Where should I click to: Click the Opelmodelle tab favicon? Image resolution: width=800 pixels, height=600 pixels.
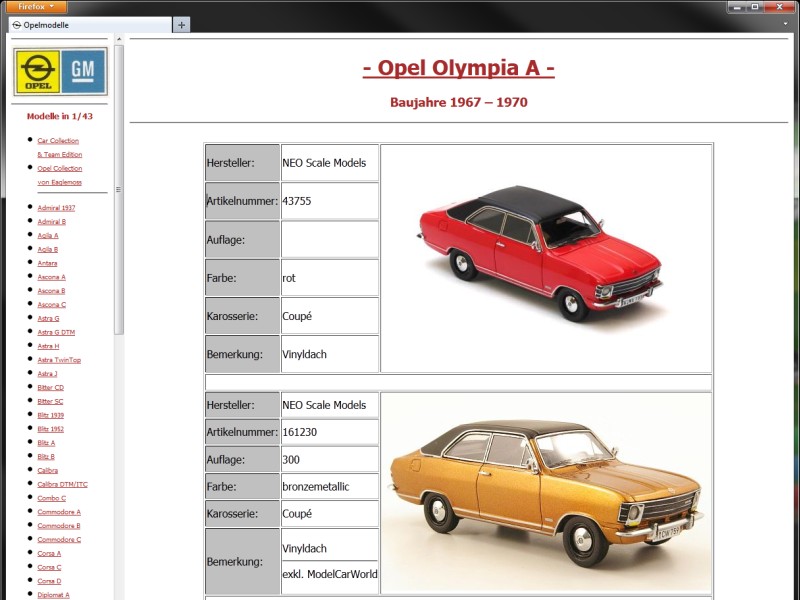point(16,25)
